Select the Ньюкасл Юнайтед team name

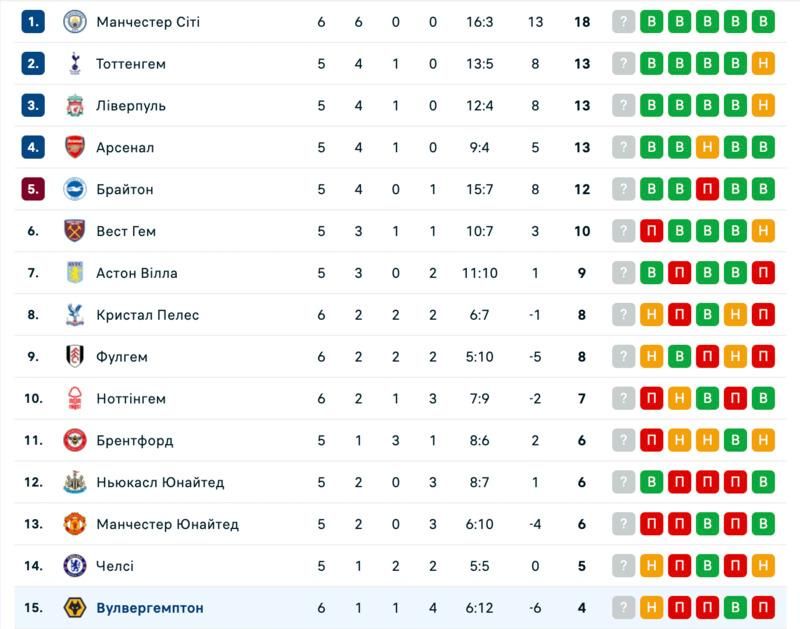[160, 482]
